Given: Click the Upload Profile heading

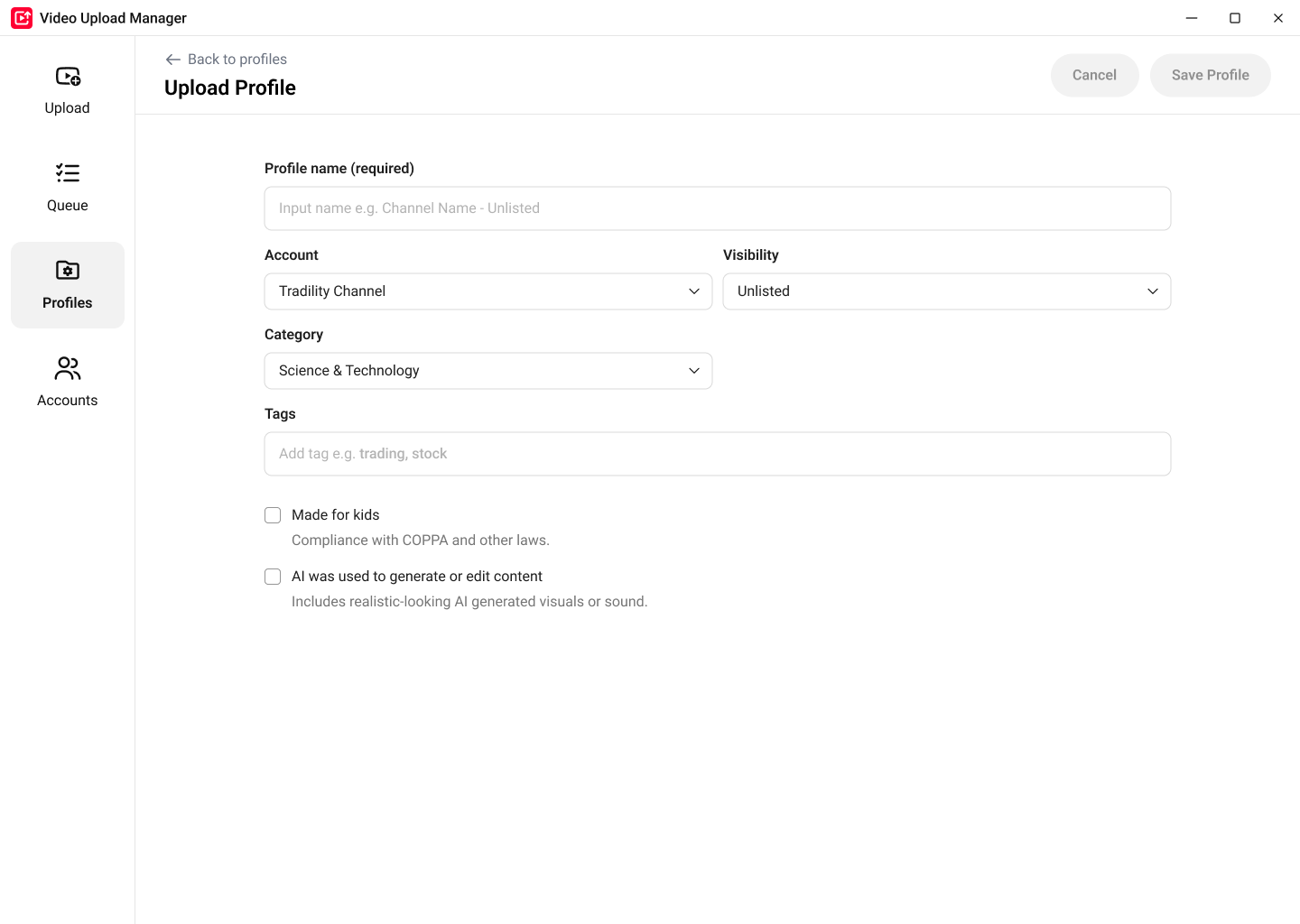Looking at the screenshot, I should coord(230,88).
